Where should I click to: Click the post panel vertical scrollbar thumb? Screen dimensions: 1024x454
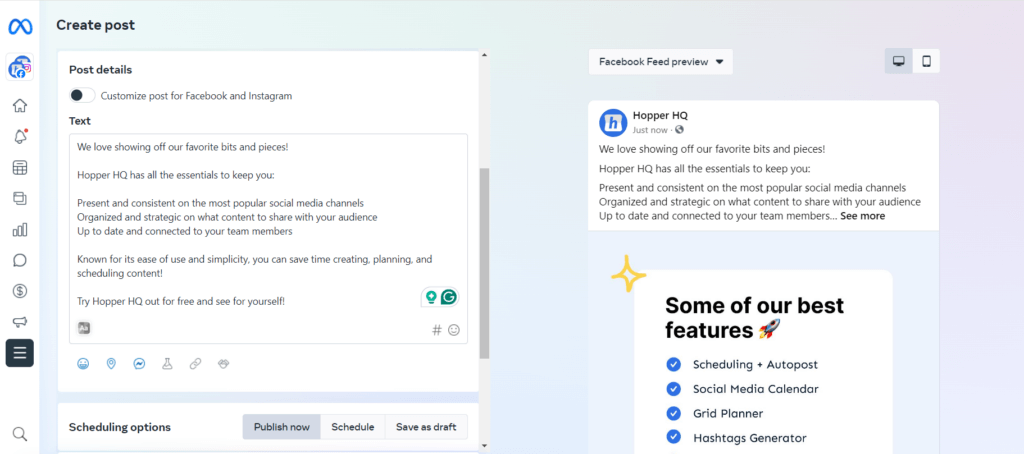pyautogui.click(x=484, y=263)
